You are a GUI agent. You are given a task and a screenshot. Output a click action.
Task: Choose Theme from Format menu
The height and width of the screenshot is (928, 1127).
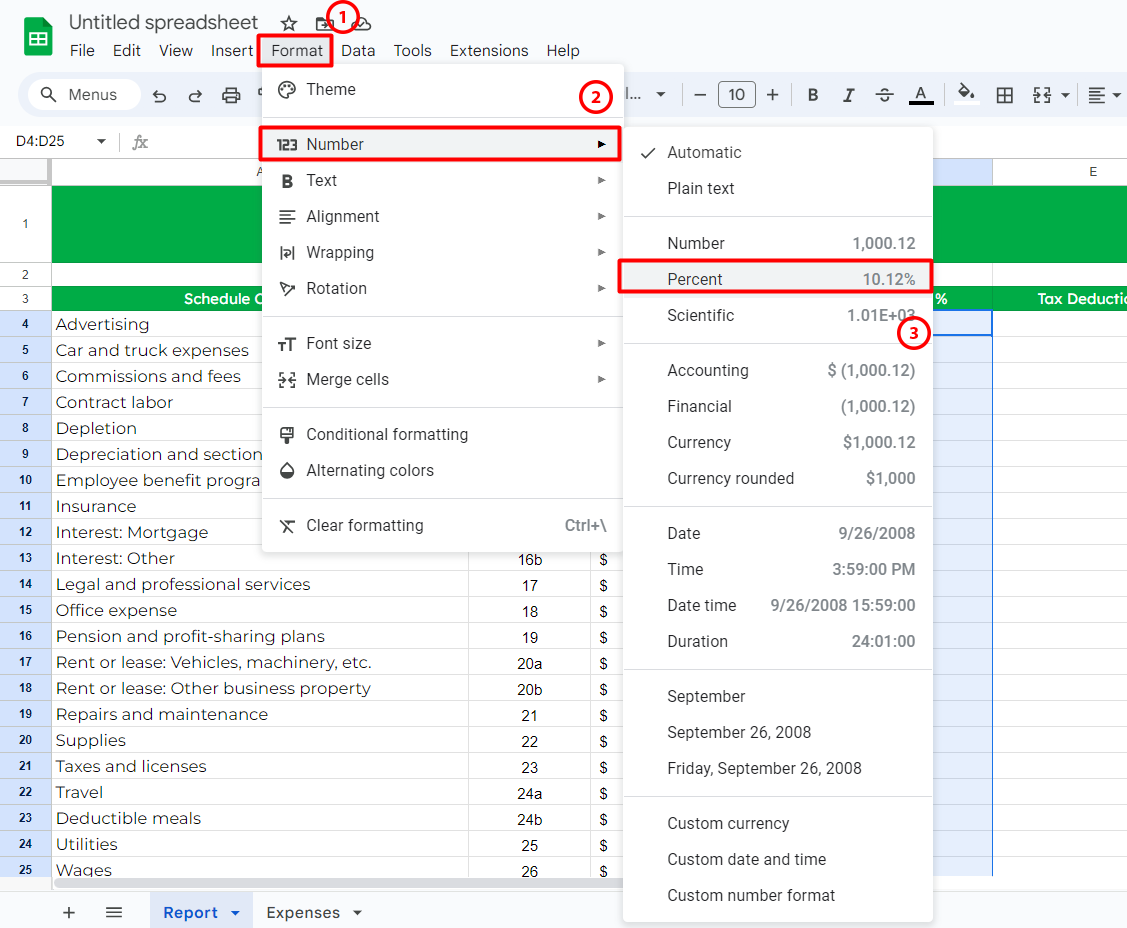click(442, 90)
